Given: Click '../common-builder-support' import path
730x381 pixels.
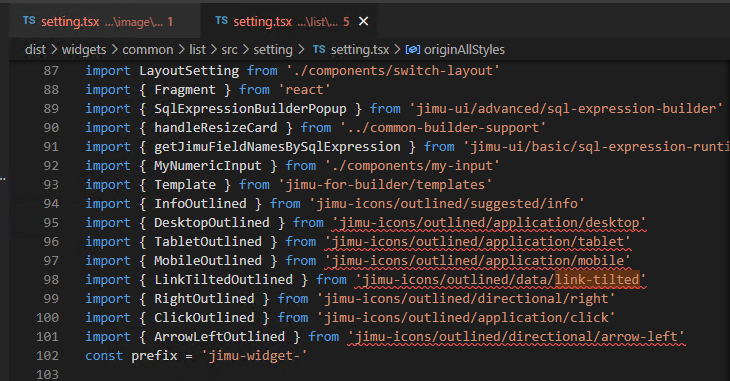Looking at the screenshot, I should [443, 128].
